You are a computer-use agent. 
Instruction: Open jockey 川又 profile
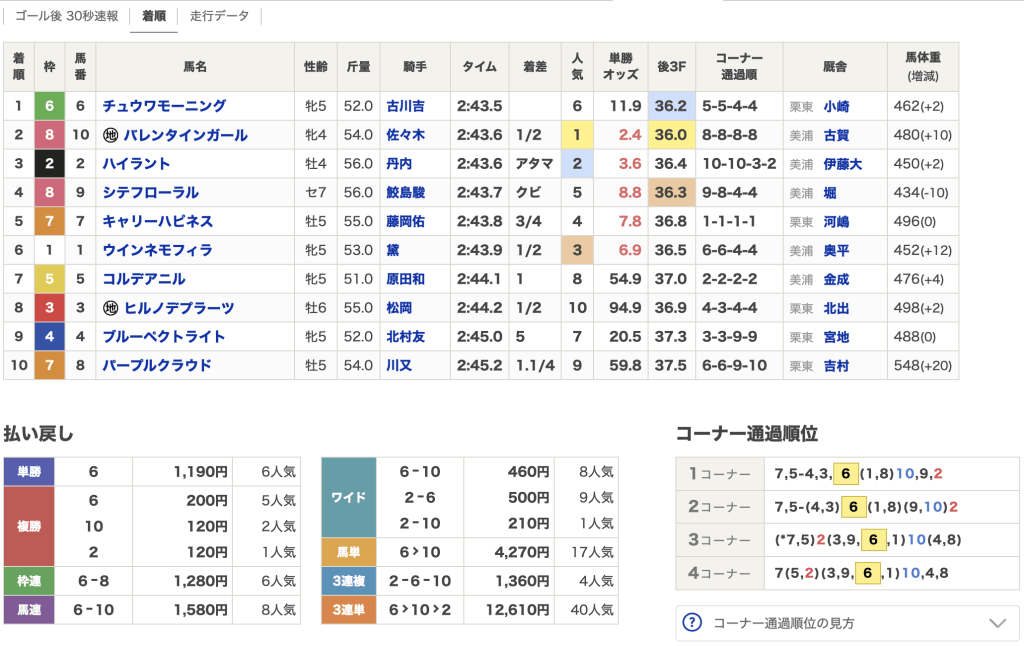coord(399,365)
